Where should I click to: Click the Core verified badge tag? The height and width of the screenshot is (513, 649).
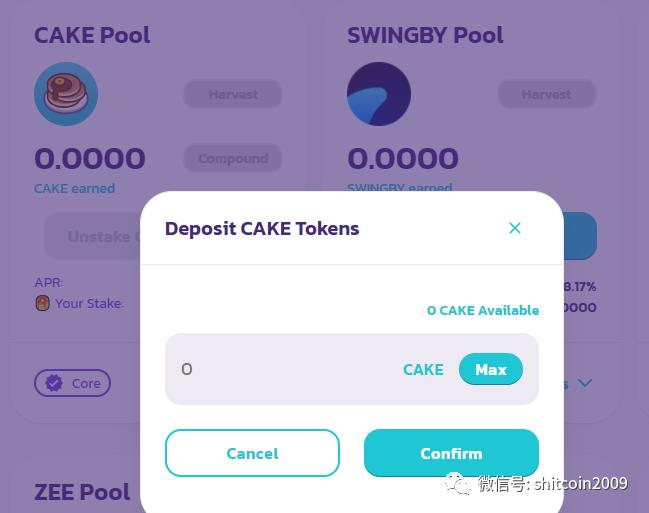pos(72,383)
